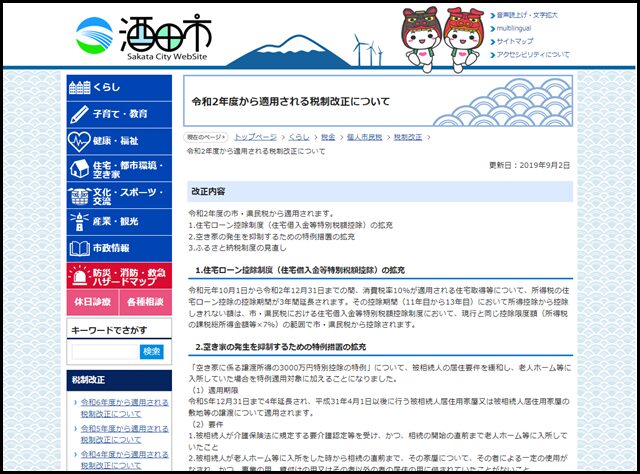This screenshot has height=474, width=640.
Task: Open 令和4年度から適用される税制改正 sidebar link
Action: tap(124, 460)
